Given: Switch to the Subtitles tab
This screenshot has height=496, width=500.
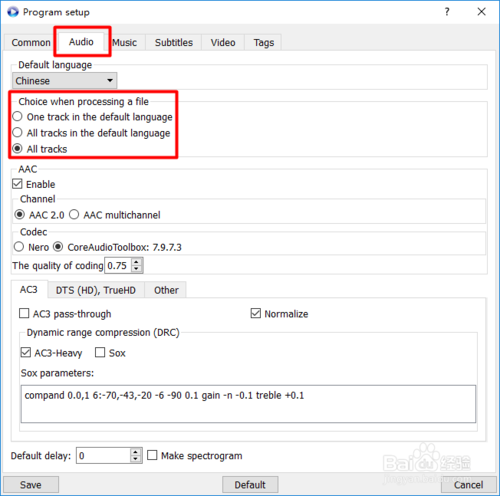Looking at the screenshot, I should coord(174,43).
